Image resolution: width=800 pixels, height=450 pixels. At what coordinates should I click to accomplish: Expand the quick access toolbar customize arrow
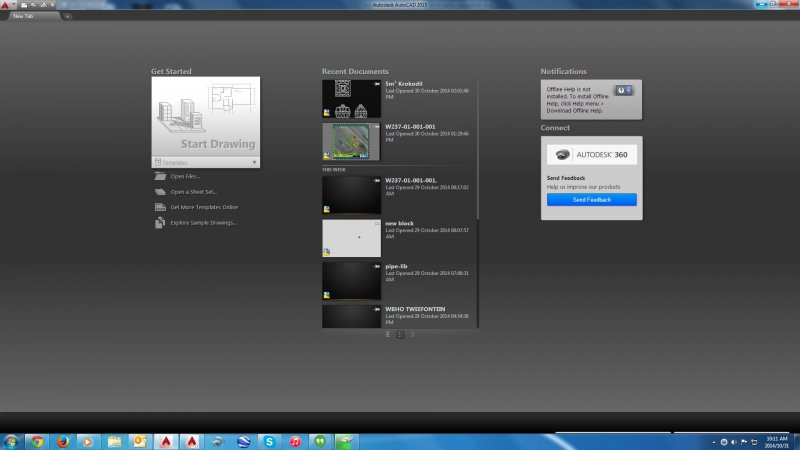[52, 5]
